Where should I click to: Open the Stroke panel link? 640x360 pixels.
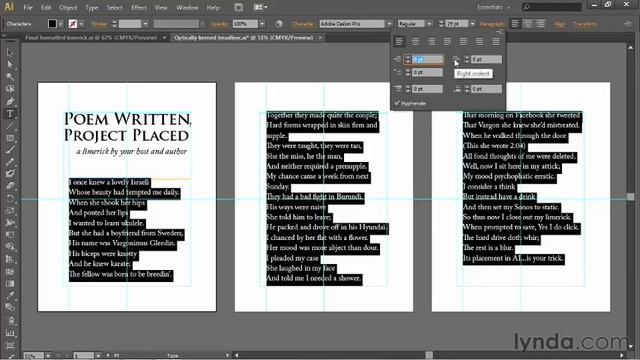[x=99, y=24]
